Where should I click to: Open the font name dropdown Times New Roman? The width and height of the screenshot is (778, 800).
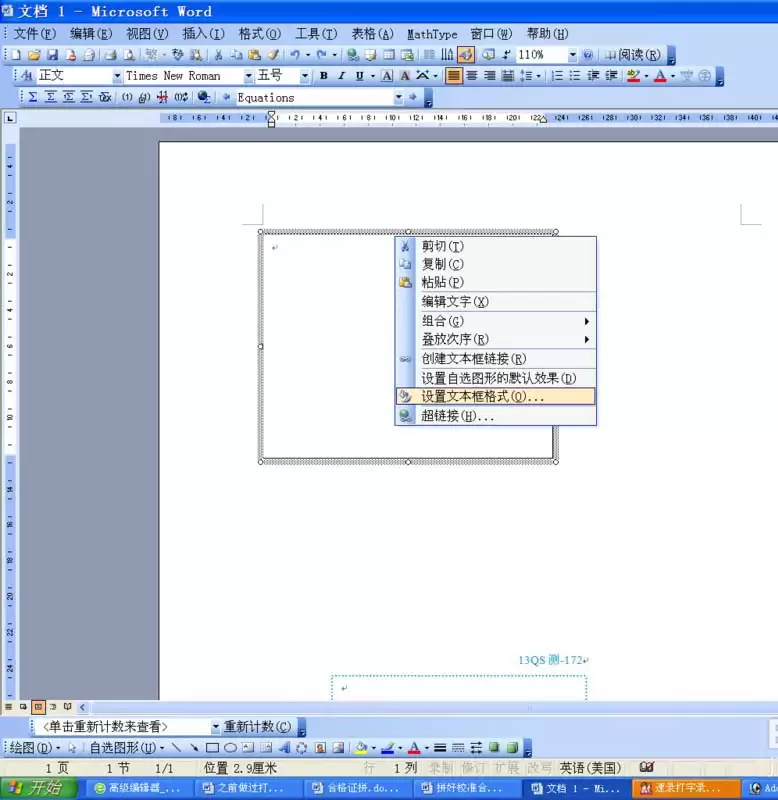click(248, 76)
